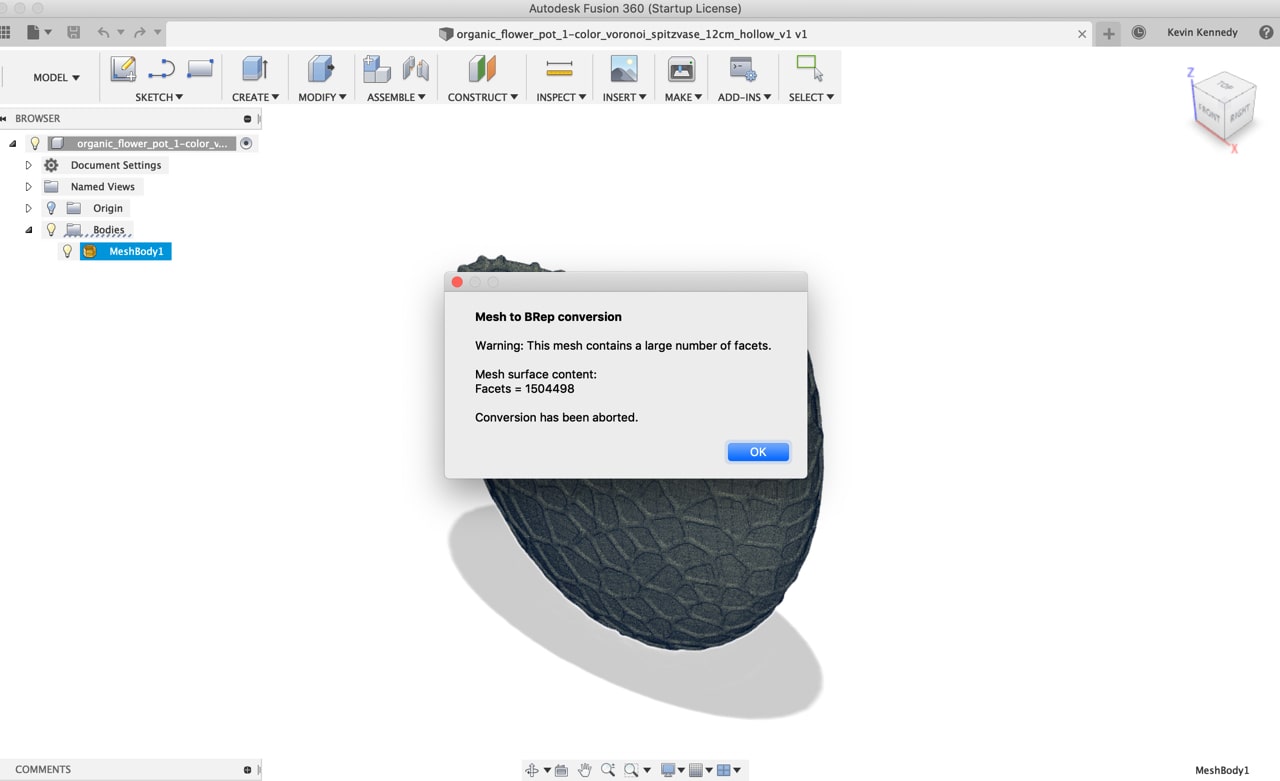Open the MODEL workspace dropdown
This screenshot has width=1280, height=781.
coord(56,78)
